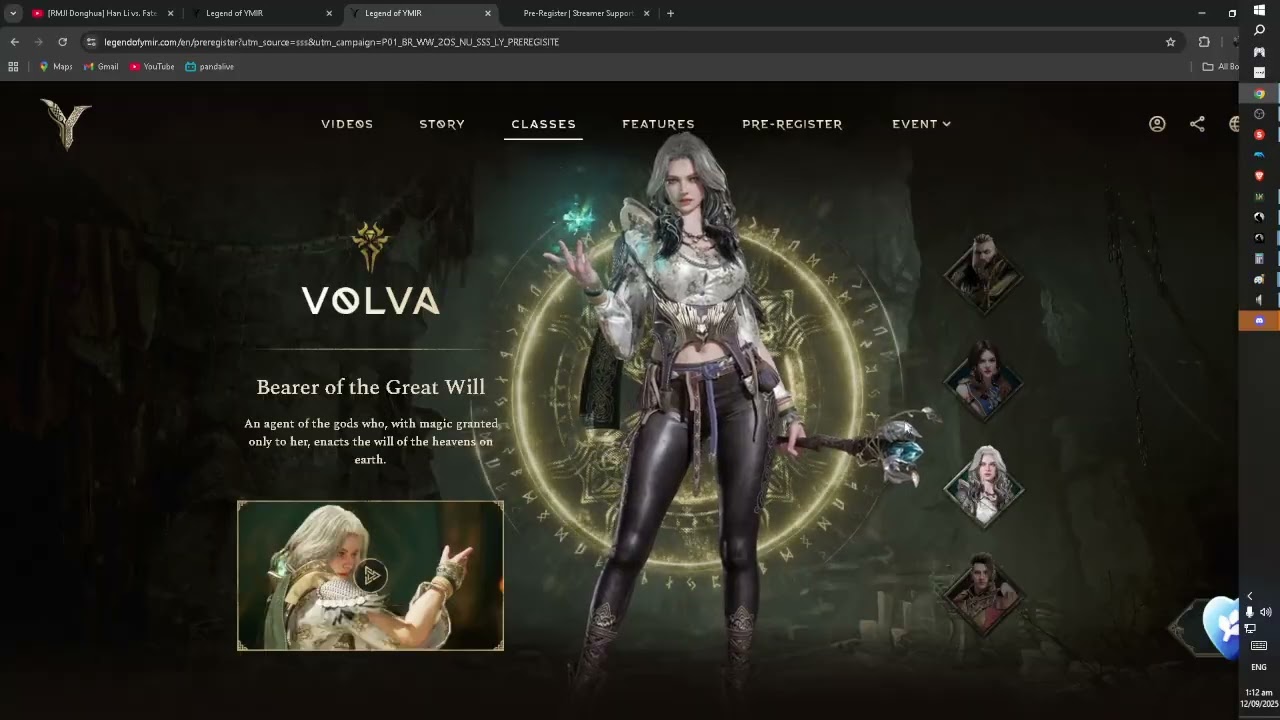Open Discord from the taskbar
The width and height of the screenshot is (1280, 720).
[x=1259, y=321]
